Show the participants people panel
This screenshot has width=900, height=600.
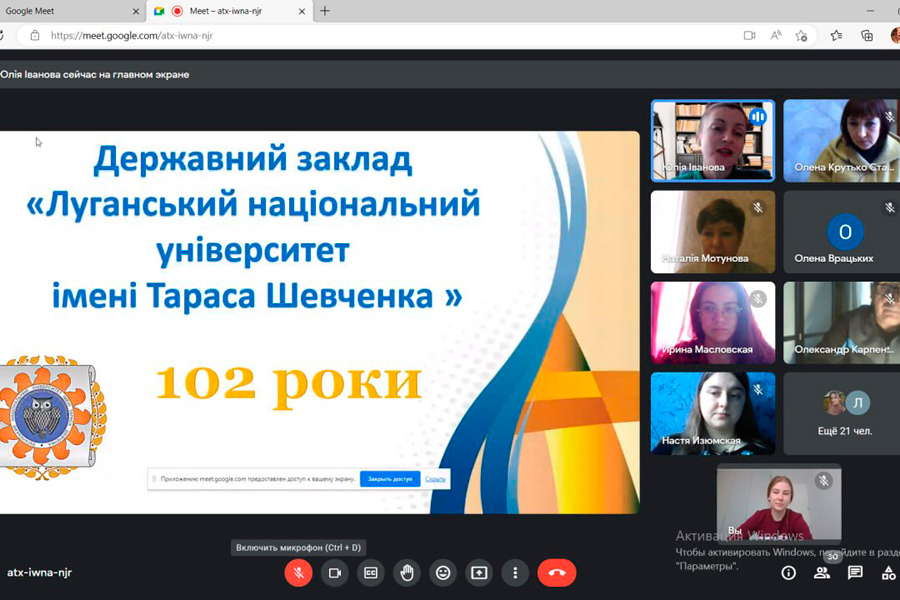tap(822, 572)
